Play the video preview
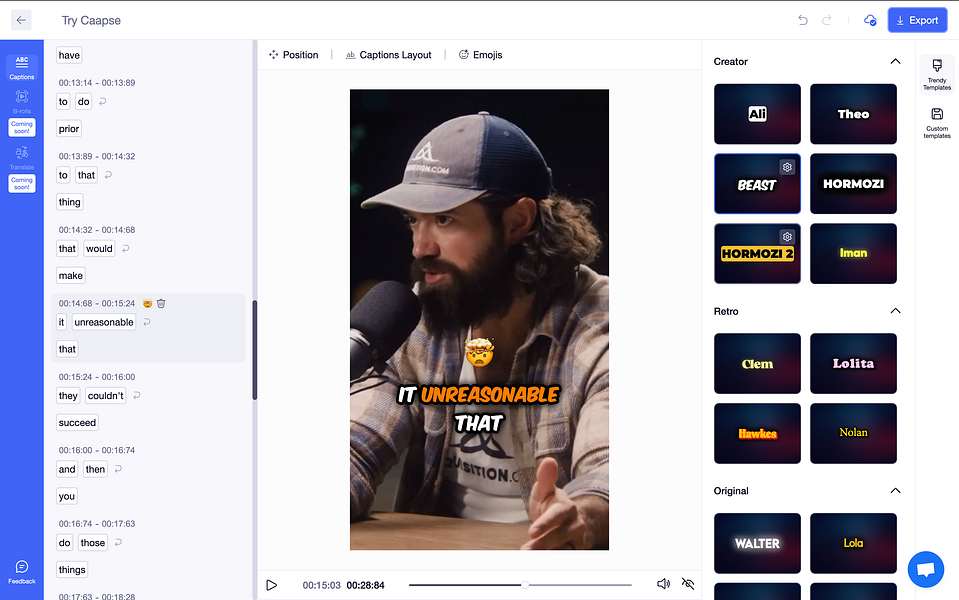The image size is (959, 600). pos(272,585)
